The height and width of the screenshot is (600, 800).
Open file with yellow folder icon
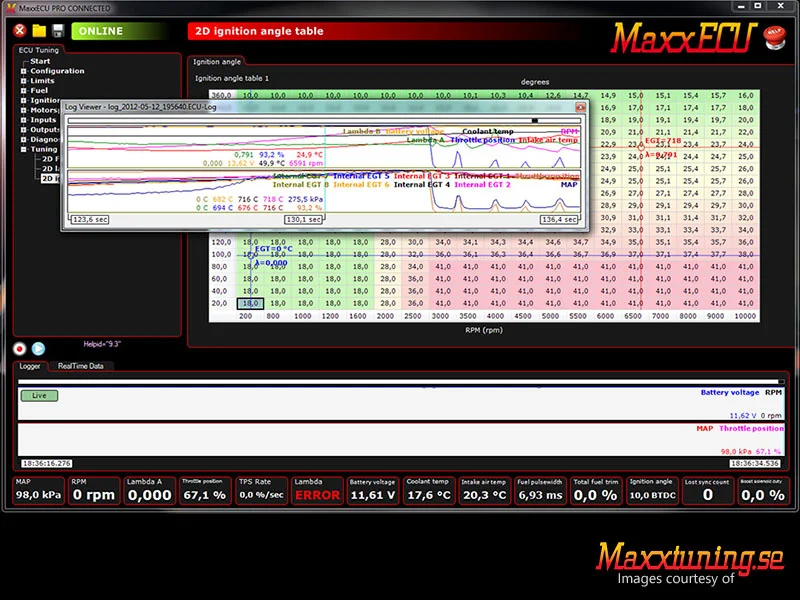pos(39,31)
